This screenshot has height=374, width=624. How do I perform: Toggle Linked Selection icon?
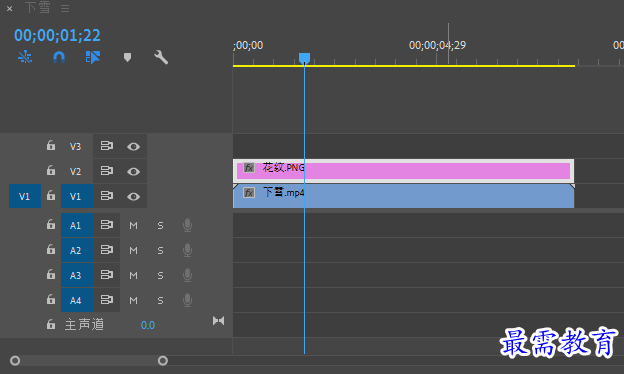(x=93, y=57)
